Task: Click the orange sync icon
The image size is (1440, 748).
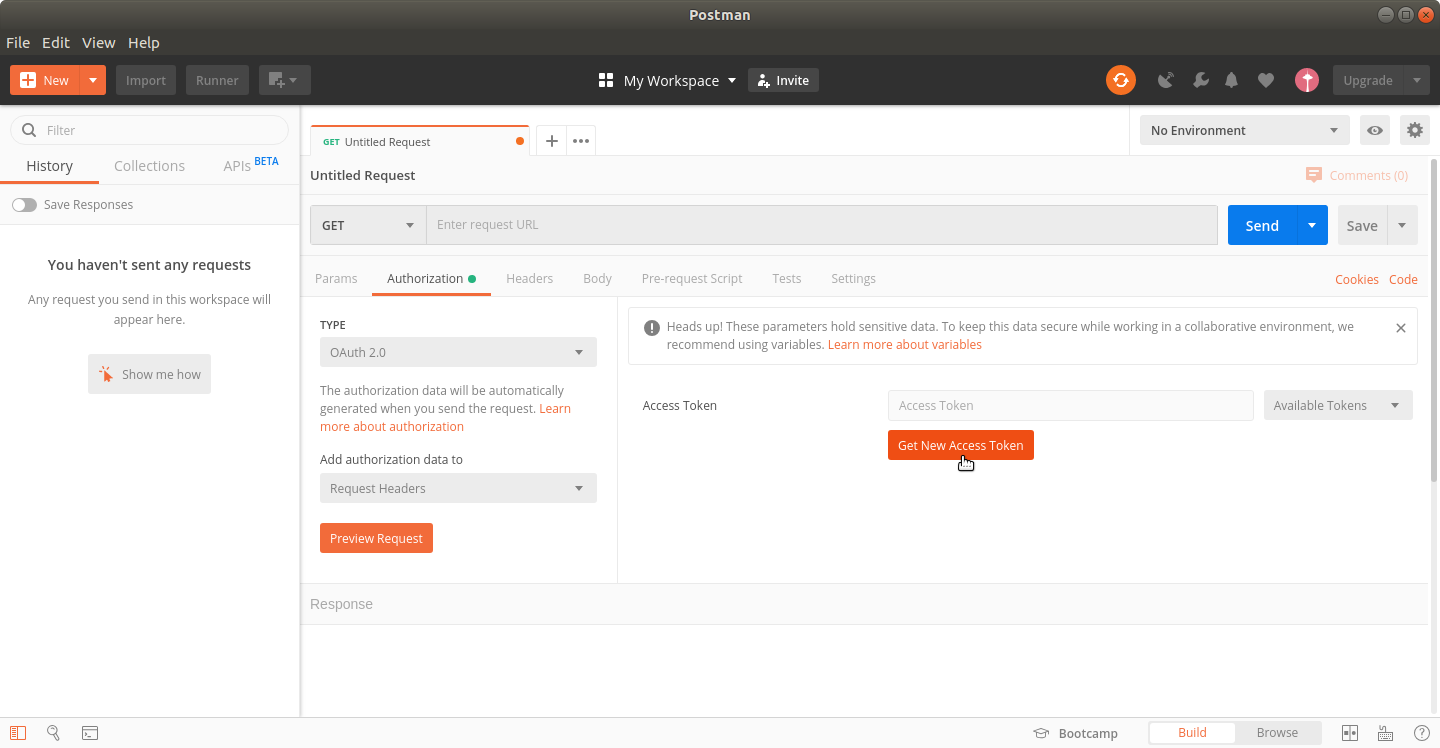Action: click(1120, 80)
